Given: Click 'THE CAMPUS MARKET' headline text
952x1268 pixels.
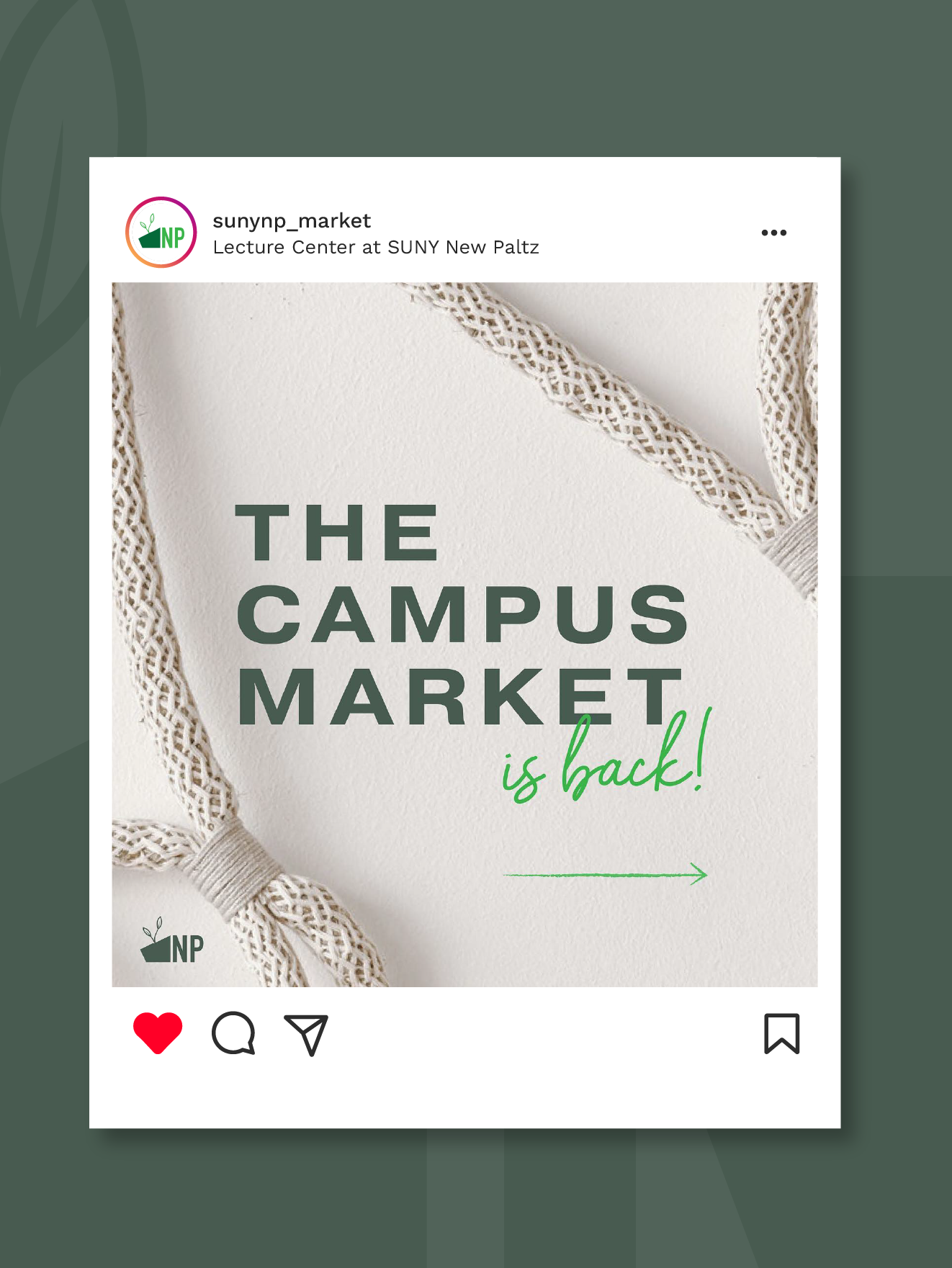Looking at the screenshot, I should (462, 614).
